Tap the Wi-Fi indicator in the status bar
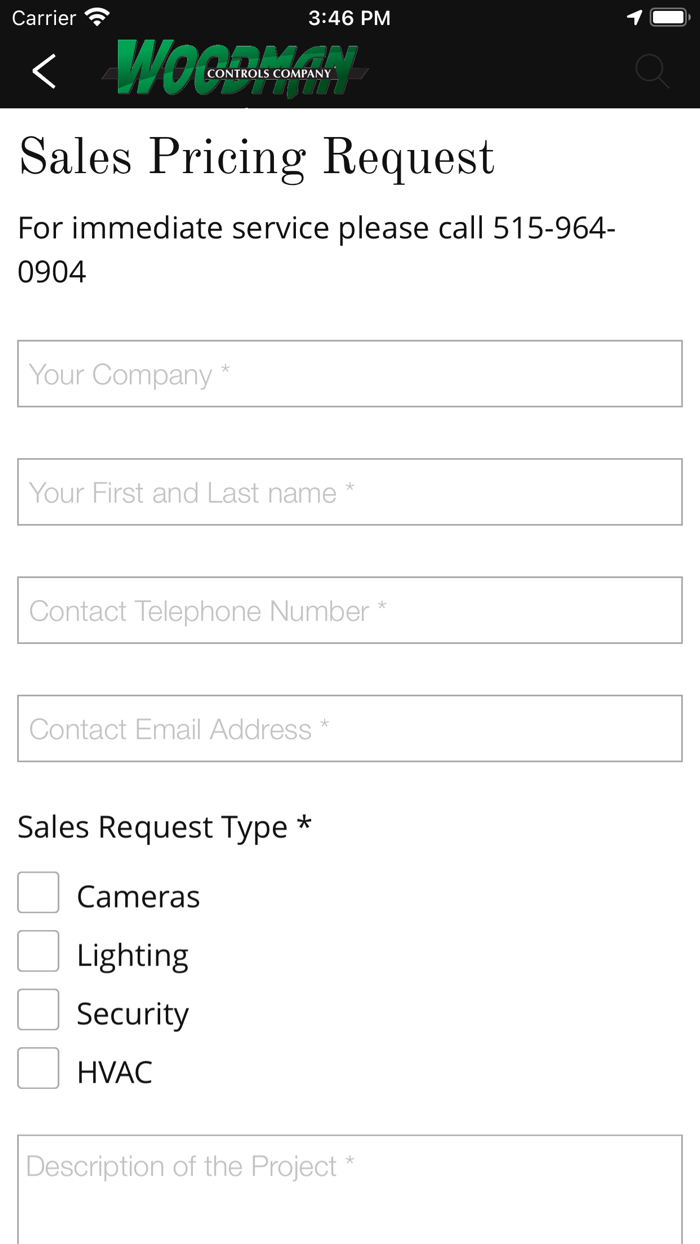This screenshot has height=1244, width=700. tap(95, 16)
